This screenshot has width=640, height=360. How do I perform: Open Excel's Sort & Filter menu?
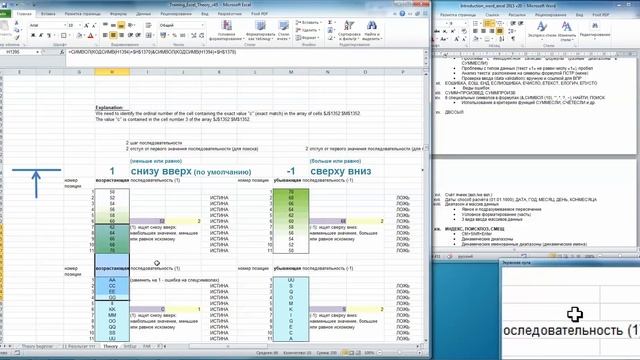349,30
